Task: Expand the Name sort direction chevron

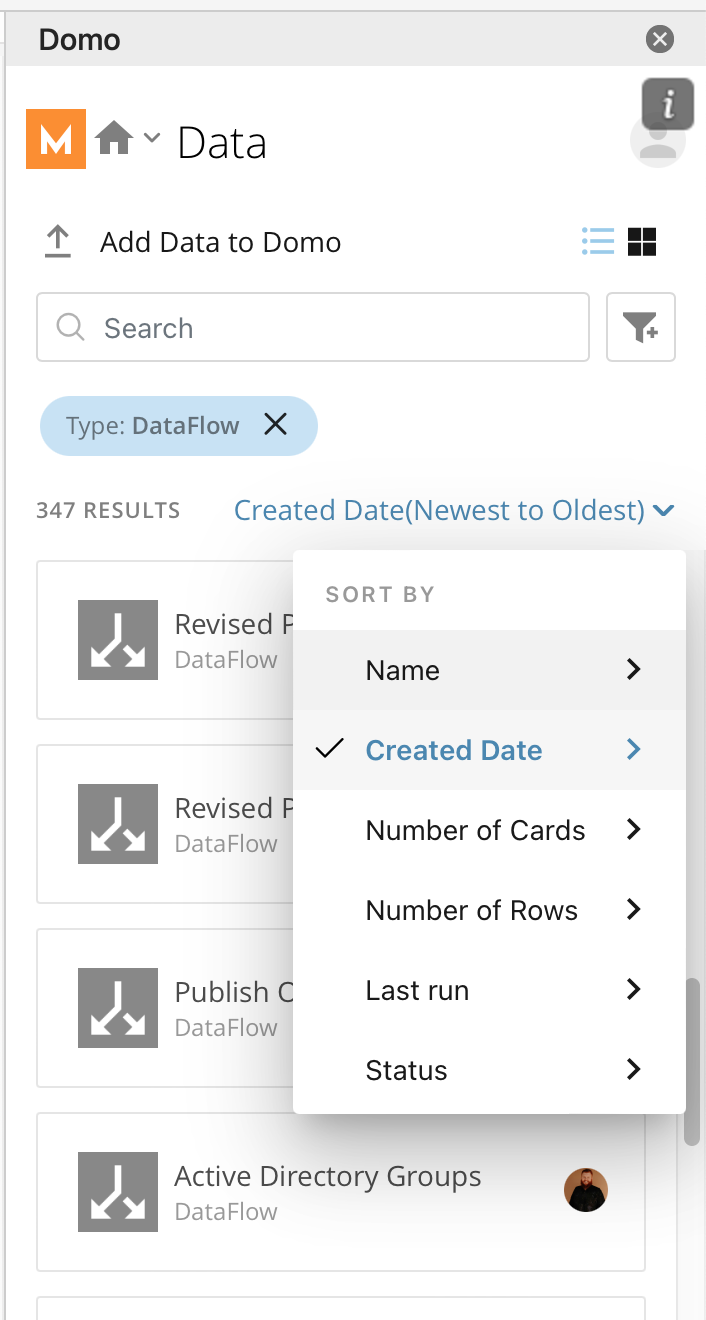Action: coord(632,670)
